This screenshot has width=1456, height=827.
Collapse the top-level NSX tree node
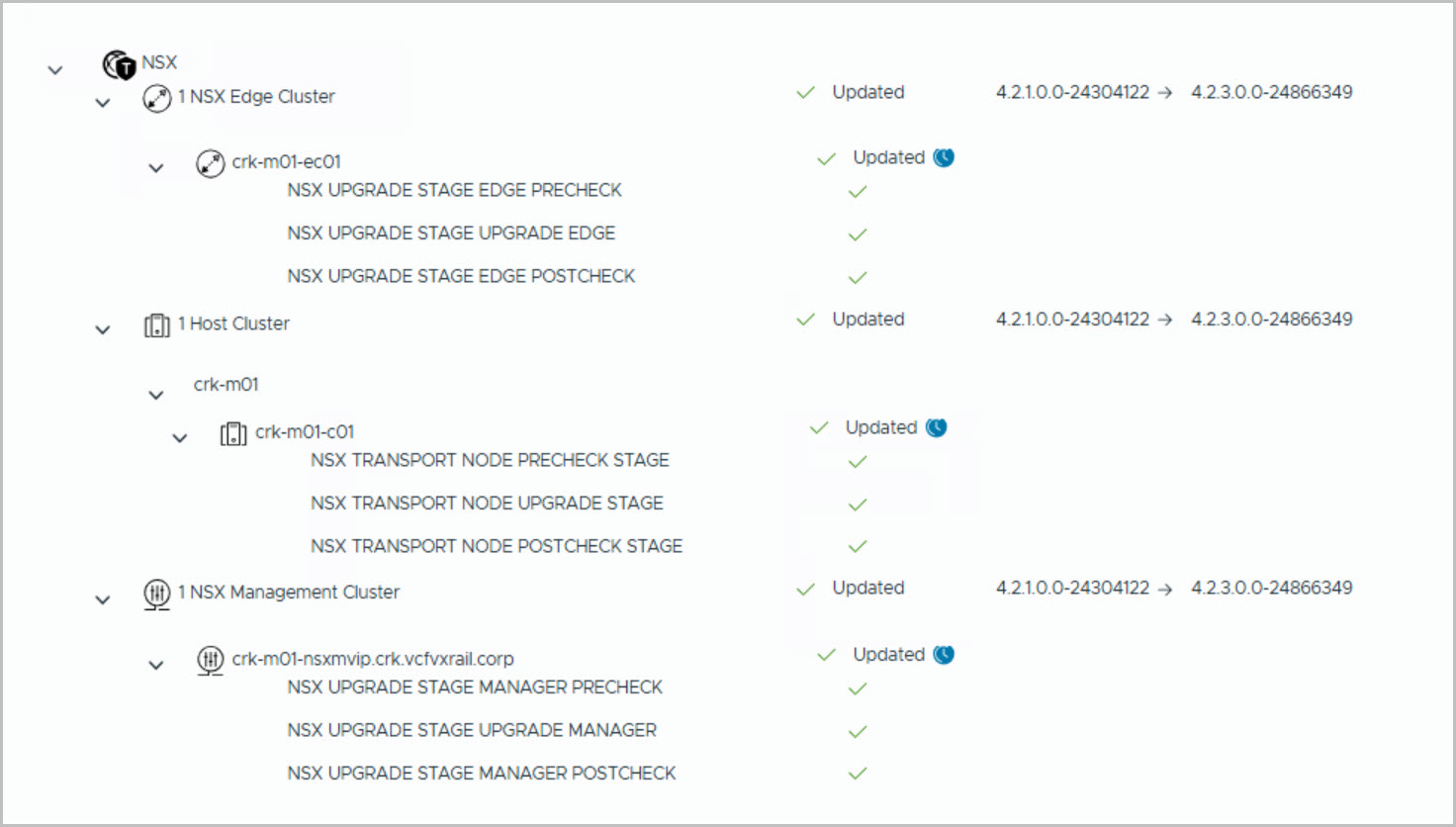(55, 70)
